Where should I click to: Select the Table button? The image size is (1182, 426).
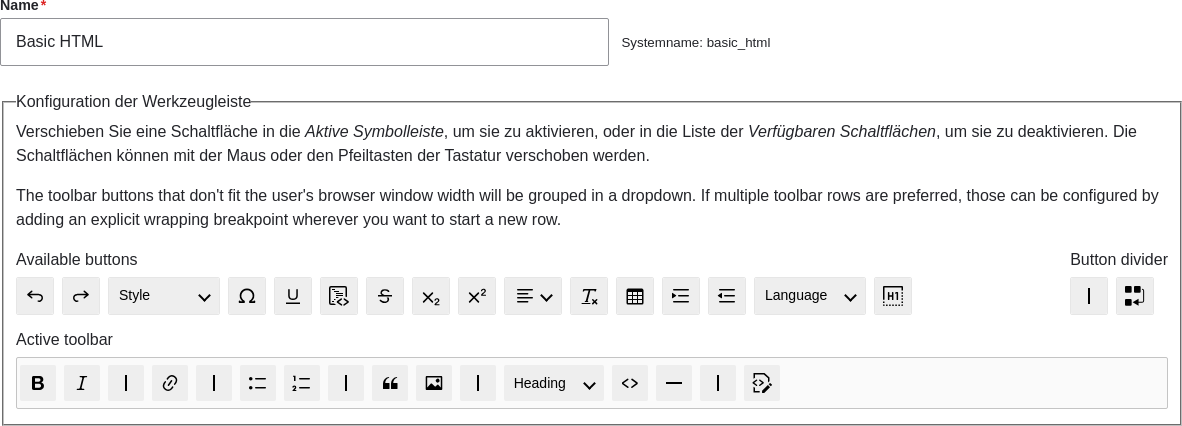(x=635, y=296)
